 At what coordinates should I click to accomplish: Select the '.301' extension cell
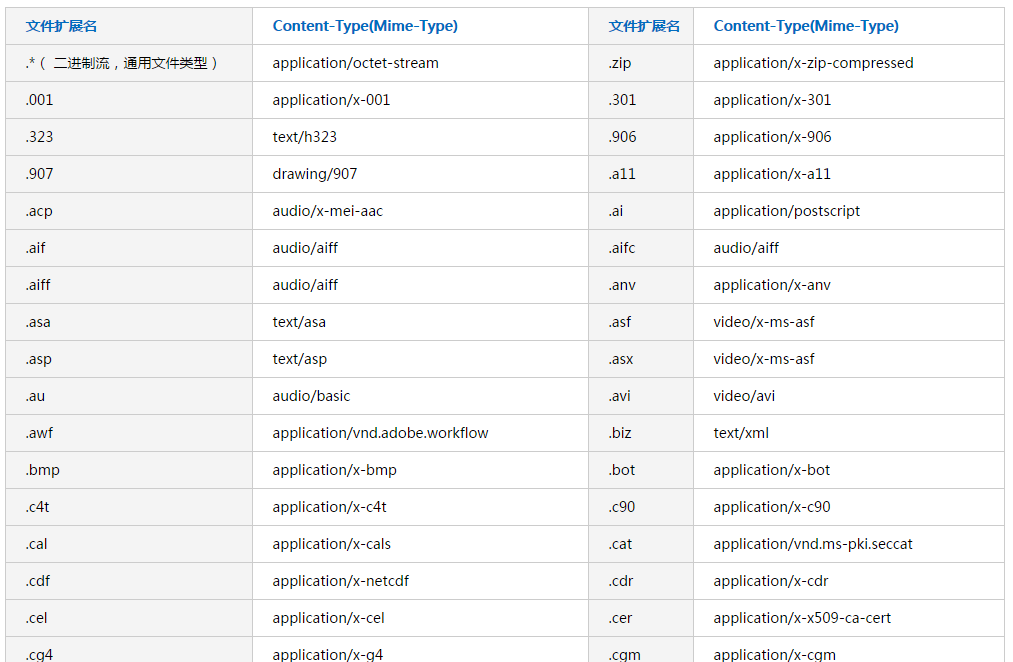(641, 100)
